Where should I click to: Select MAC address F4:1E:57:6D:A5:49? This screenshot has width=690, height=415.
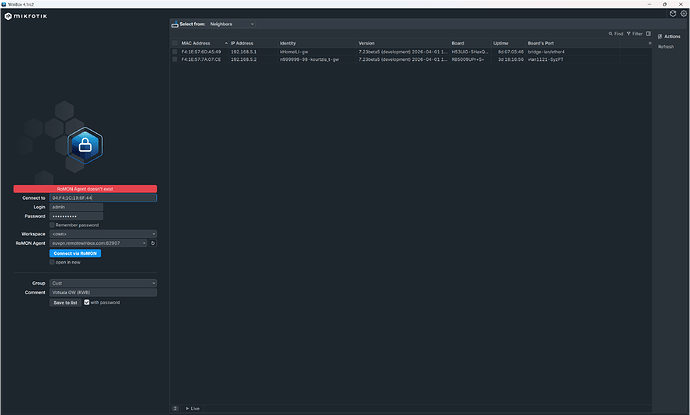click(x=201, y=51)
